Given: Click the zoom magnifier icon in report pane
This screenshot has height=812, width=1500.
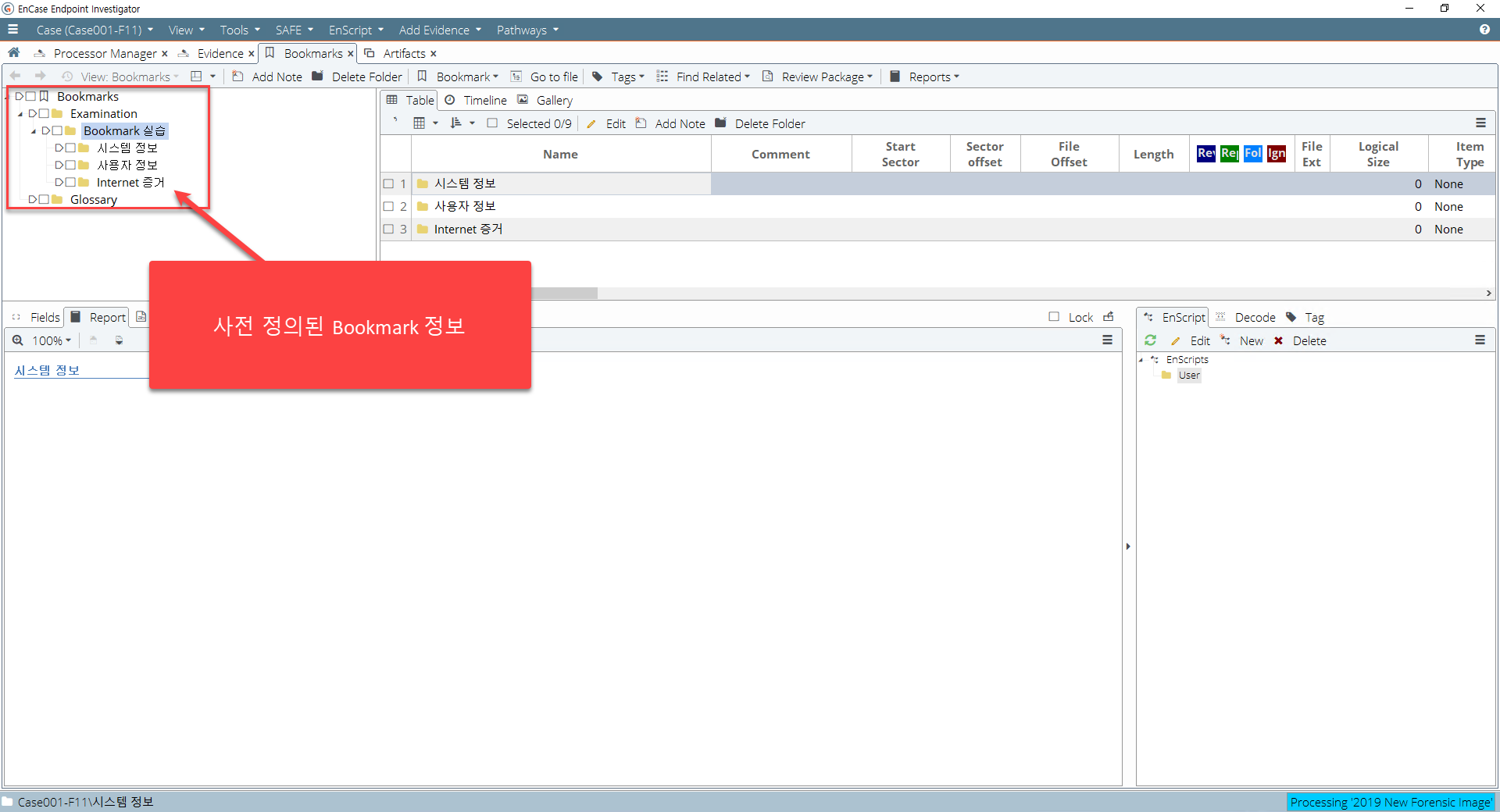Looking at the screenshot, I should (17, 340).
